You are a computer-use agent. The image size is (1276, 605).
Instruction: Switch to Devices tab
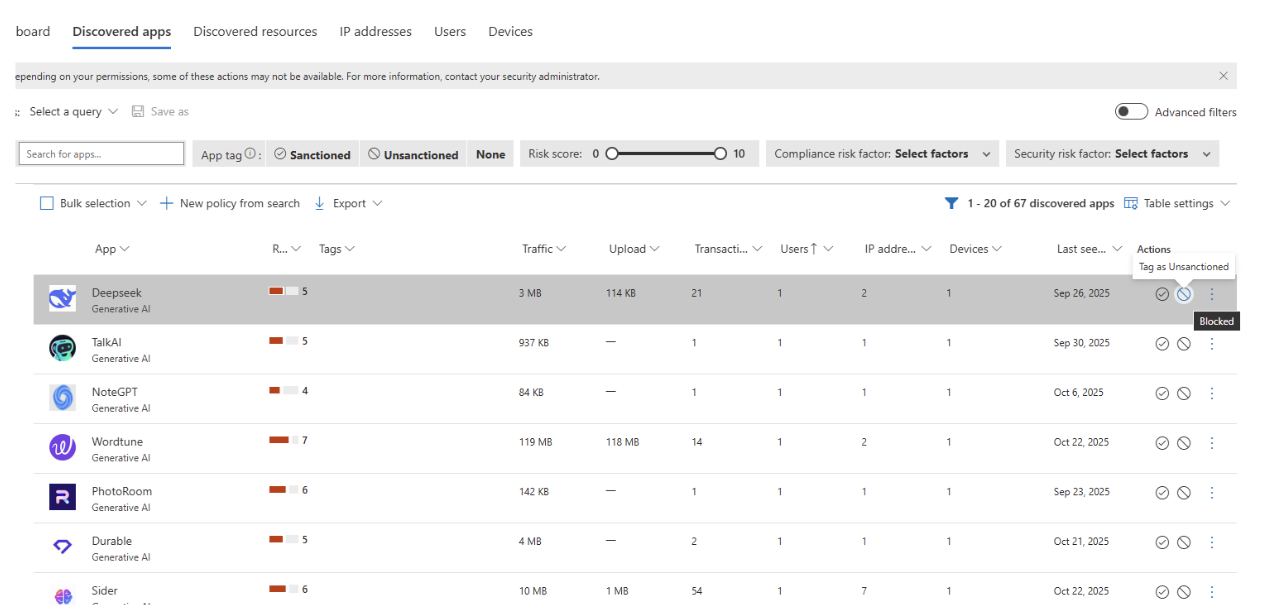pyautogui.click(x=510, y=32)
